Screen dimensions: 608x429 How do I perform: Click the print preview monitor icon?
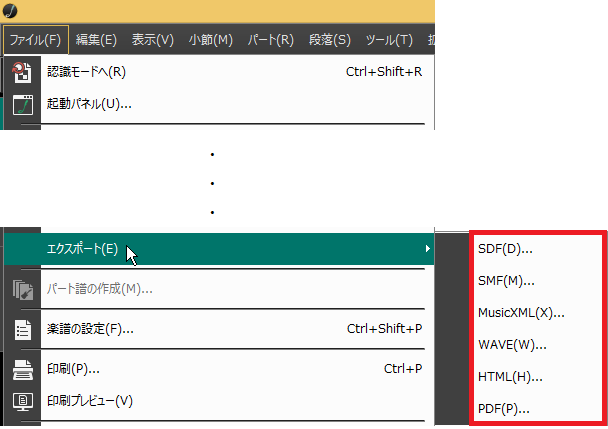[22, 401]
